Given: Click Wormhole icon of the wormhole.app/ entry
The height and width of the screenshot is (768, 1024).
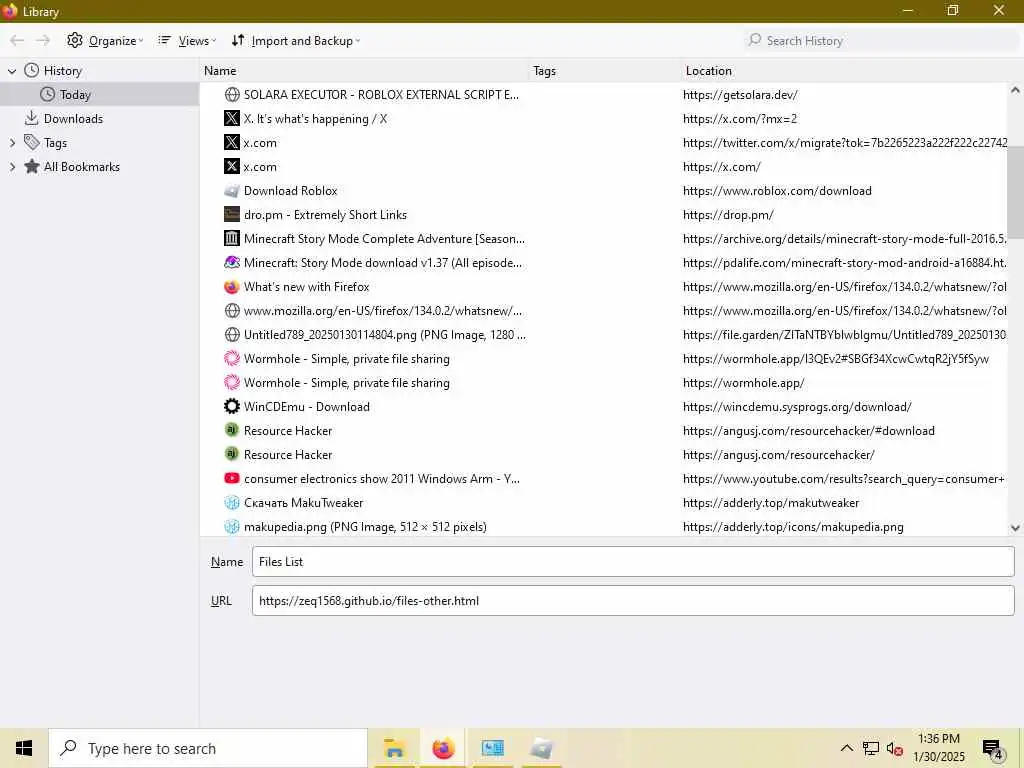Looking at the screenshot, I should (x=232, y=383).
